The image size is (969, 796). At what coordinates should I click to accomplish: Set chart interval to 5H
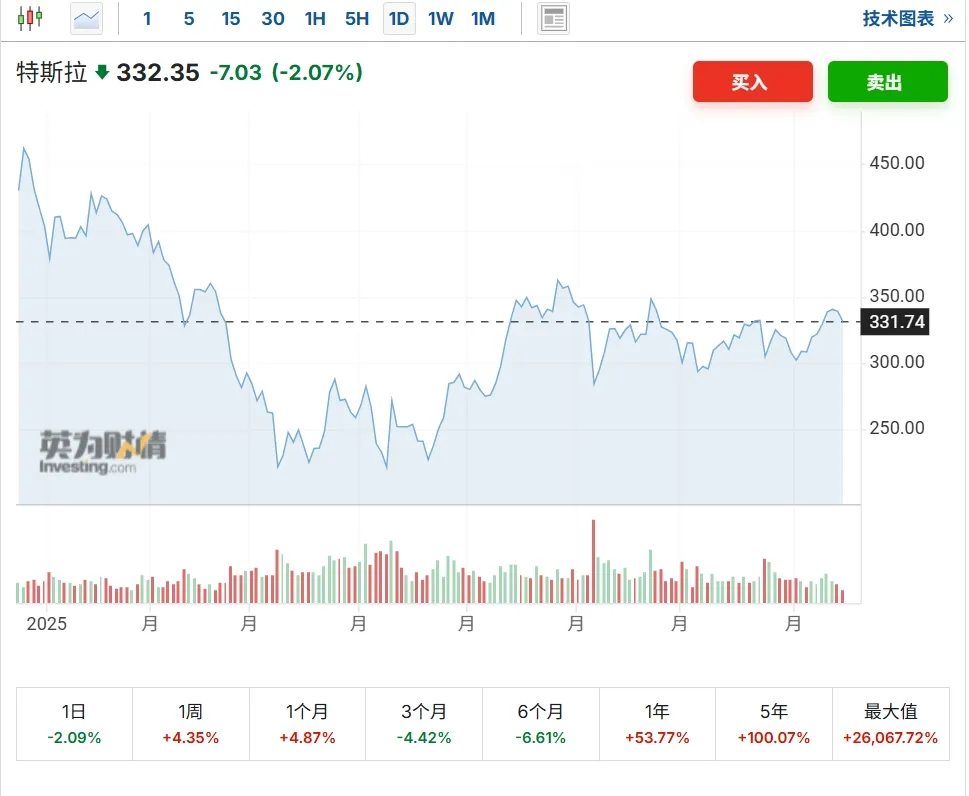coord(357,18)
